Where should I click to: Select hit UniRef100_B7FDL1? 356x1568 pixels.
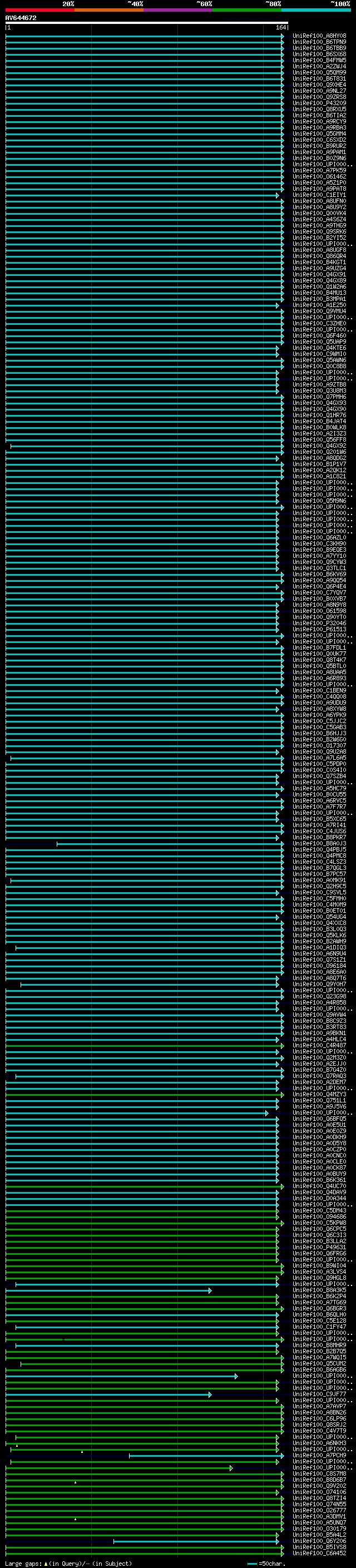pyautogui.click(x=319, y=647)
